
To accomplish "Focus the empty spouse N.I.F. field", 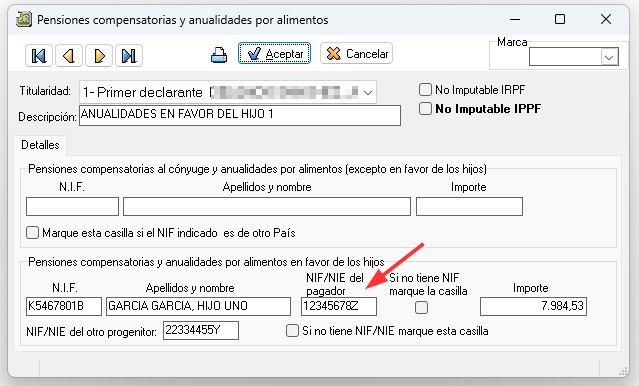I will 73,207.
